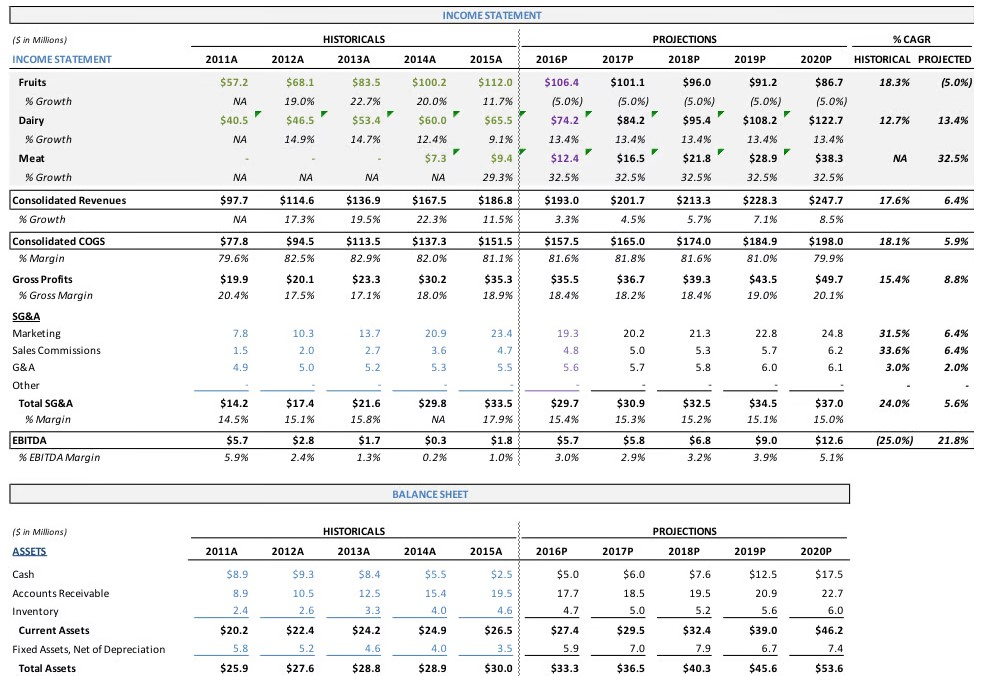The height and width of the screenshot is (690, 985).
Task: Click the Dairy row label
Action: (x=31, y=121)
